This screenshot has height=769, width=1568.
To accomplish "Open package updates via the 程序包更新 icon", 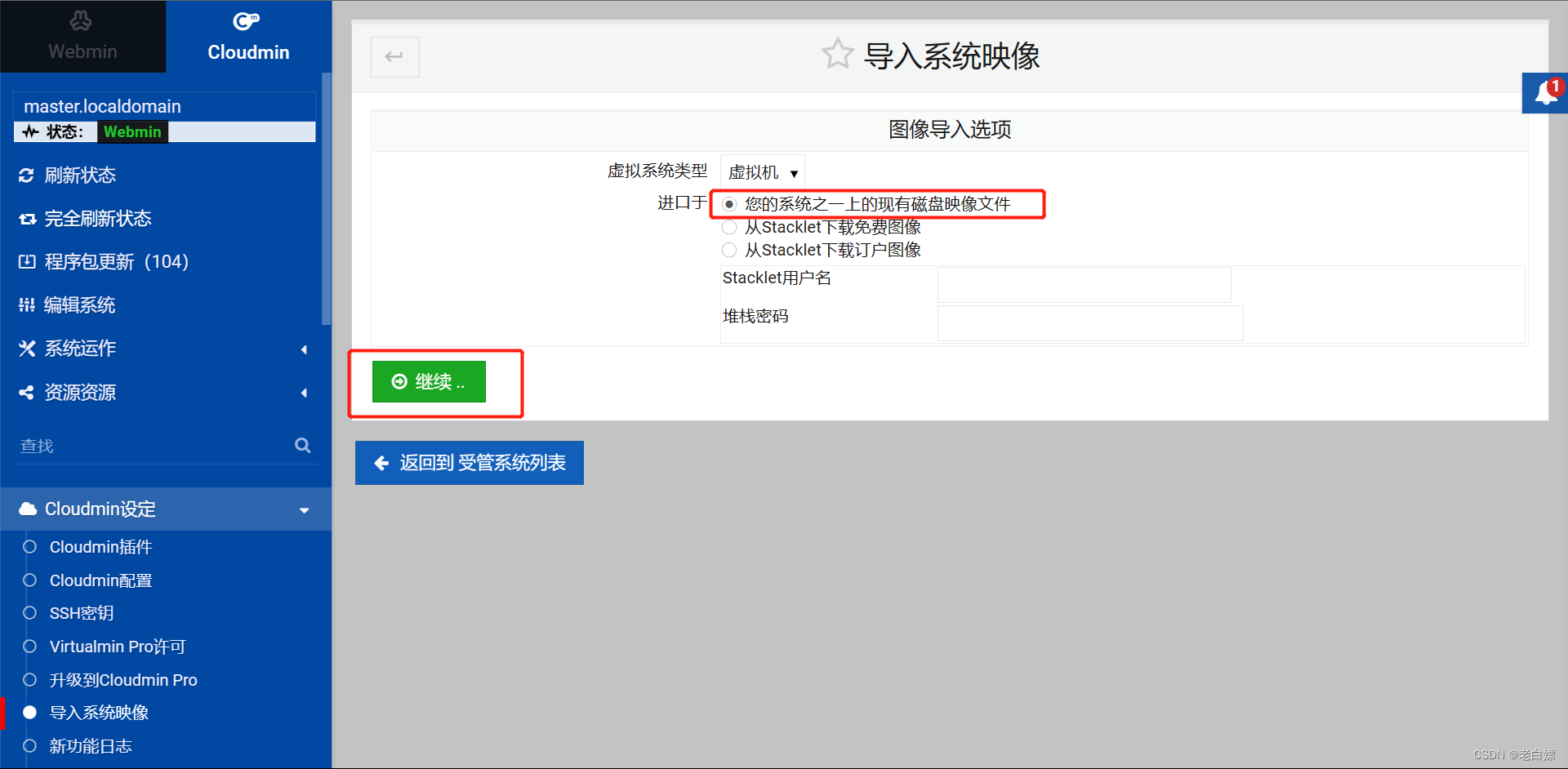I will click(x=27, y=261).
